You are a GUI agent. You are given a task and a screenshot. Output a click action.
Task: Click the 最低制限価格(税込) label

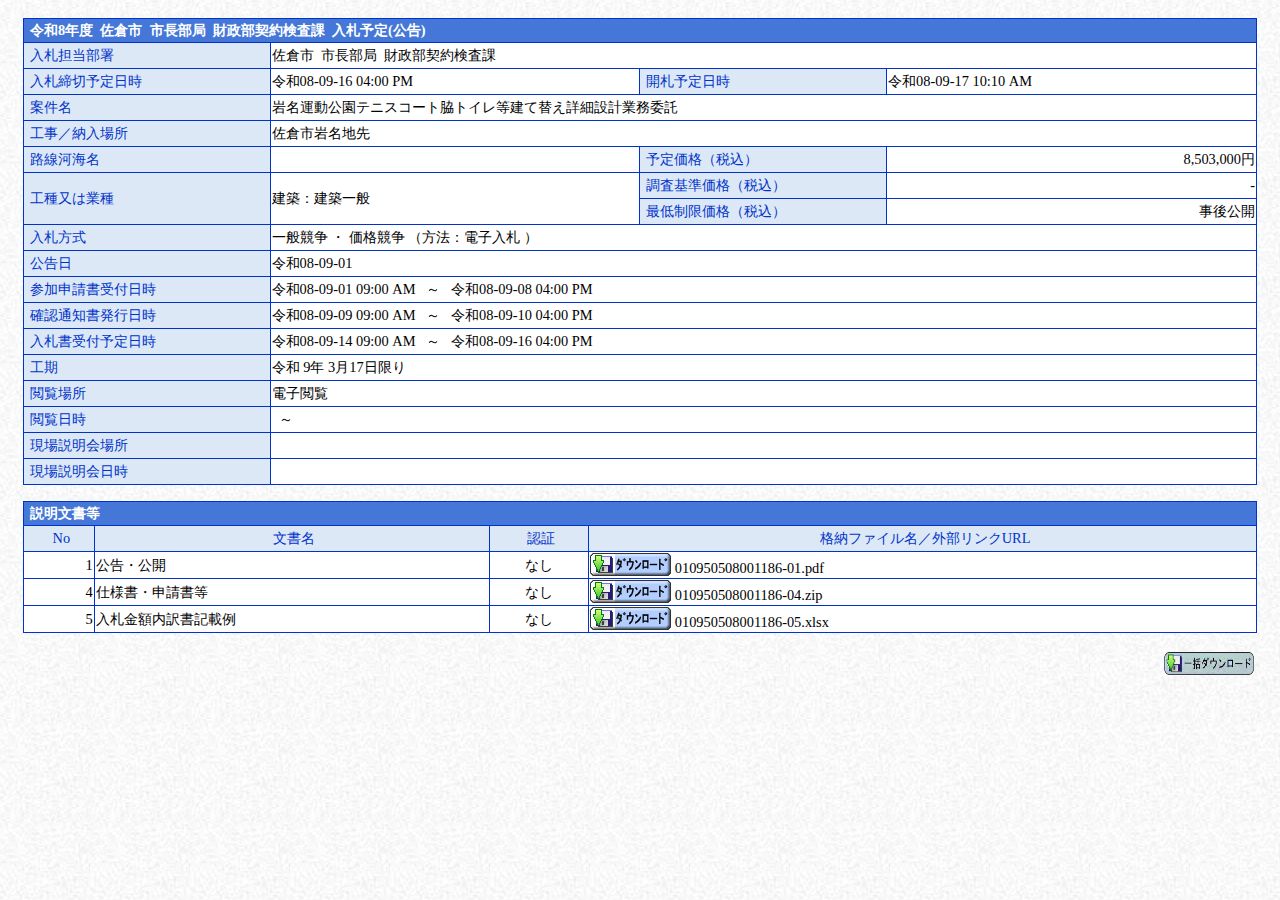[763, 211]
